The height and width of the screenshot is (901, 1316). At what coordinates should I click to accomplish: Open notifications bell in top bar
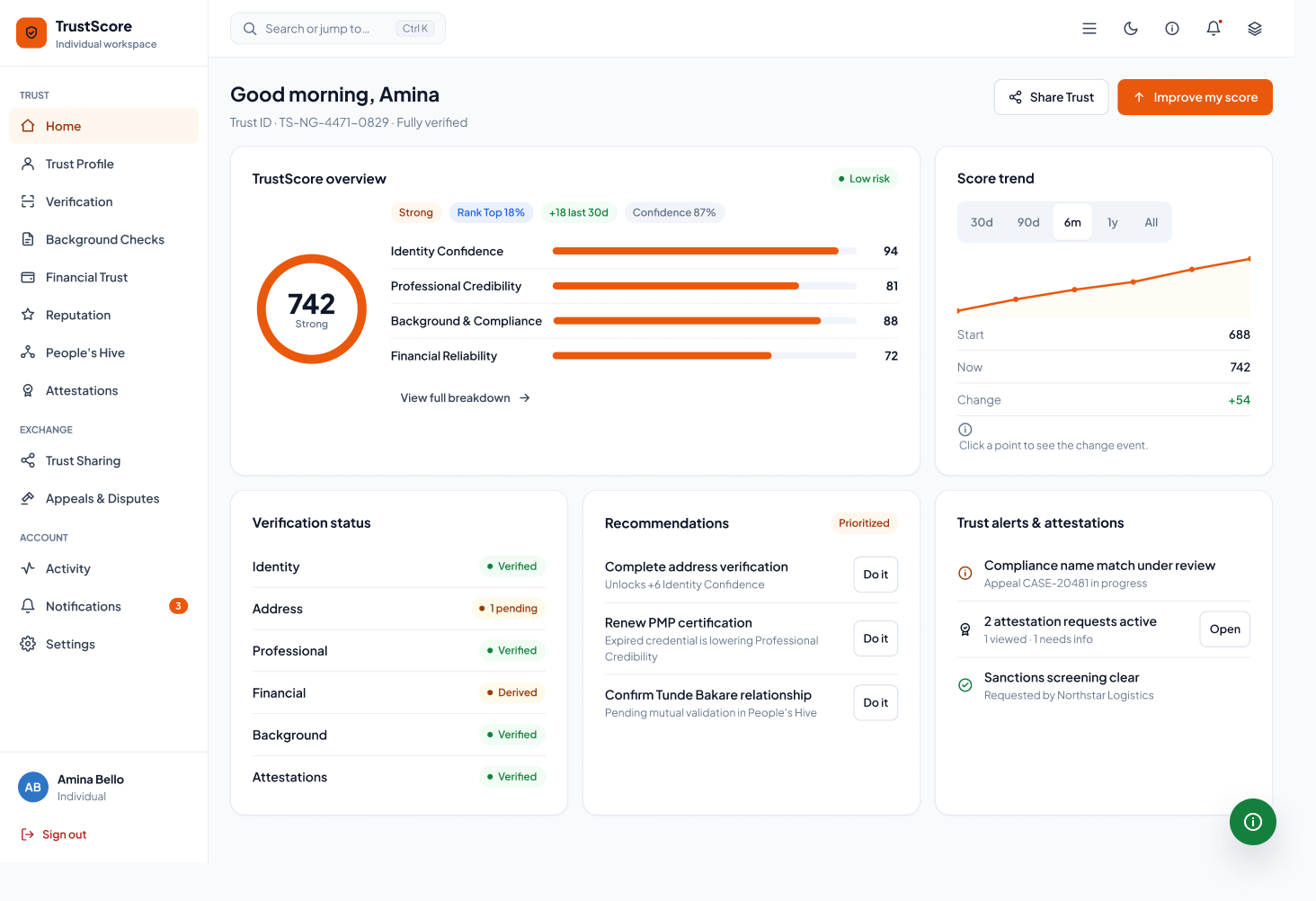[x=1214, y=29]
